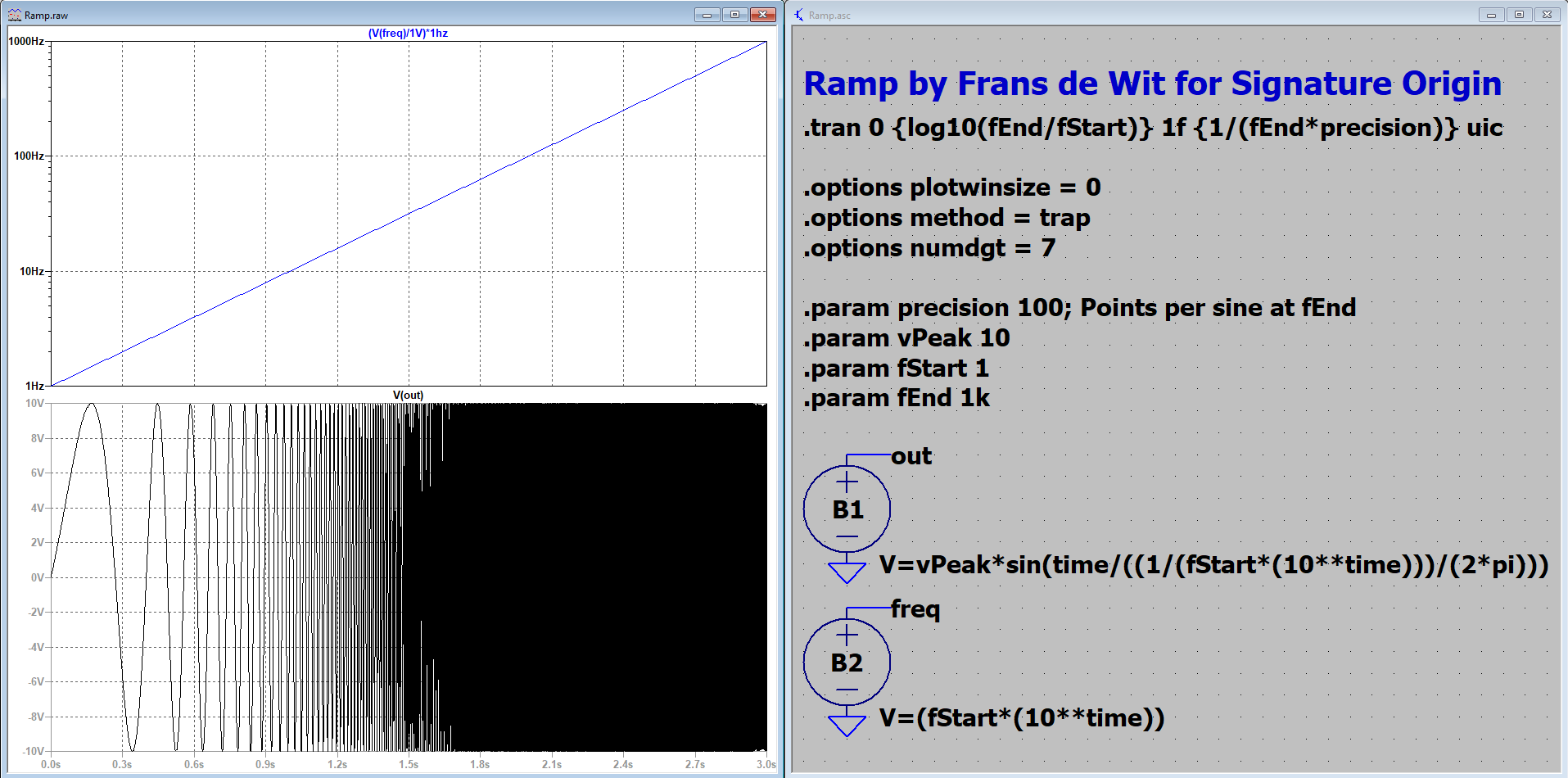This screenshot has width=1568, height=778.
Task: Click the first sine peak in V(out) pane
Action: [x=91, y=405]
